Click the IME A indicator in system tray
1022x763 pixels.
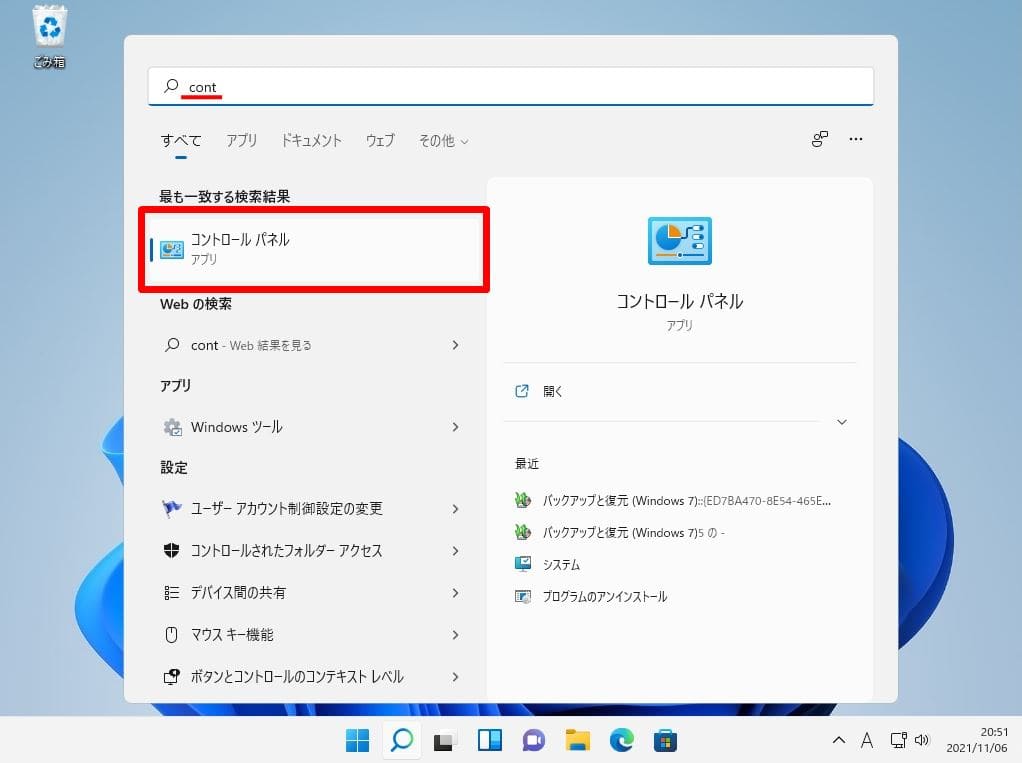(x=866, y=740)
